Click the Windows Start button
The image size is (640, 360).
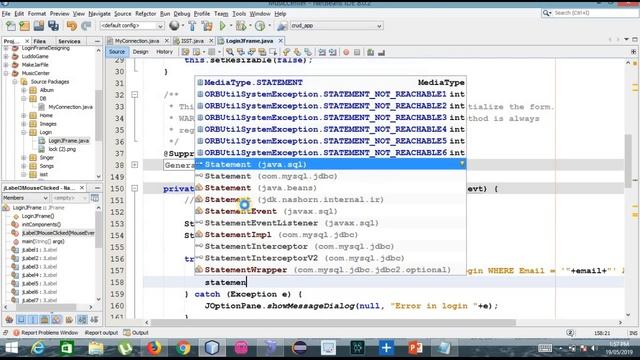coord(11,348)
